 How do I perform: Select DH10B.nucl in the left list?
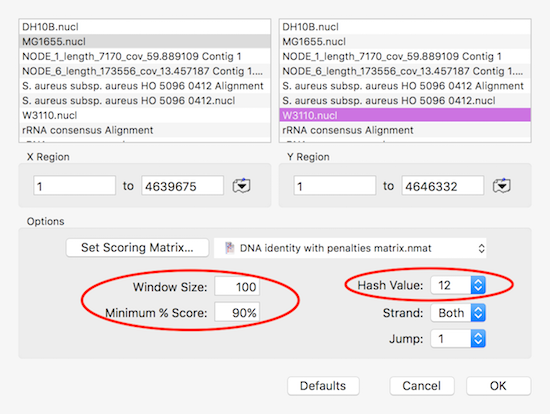[145, 27]
